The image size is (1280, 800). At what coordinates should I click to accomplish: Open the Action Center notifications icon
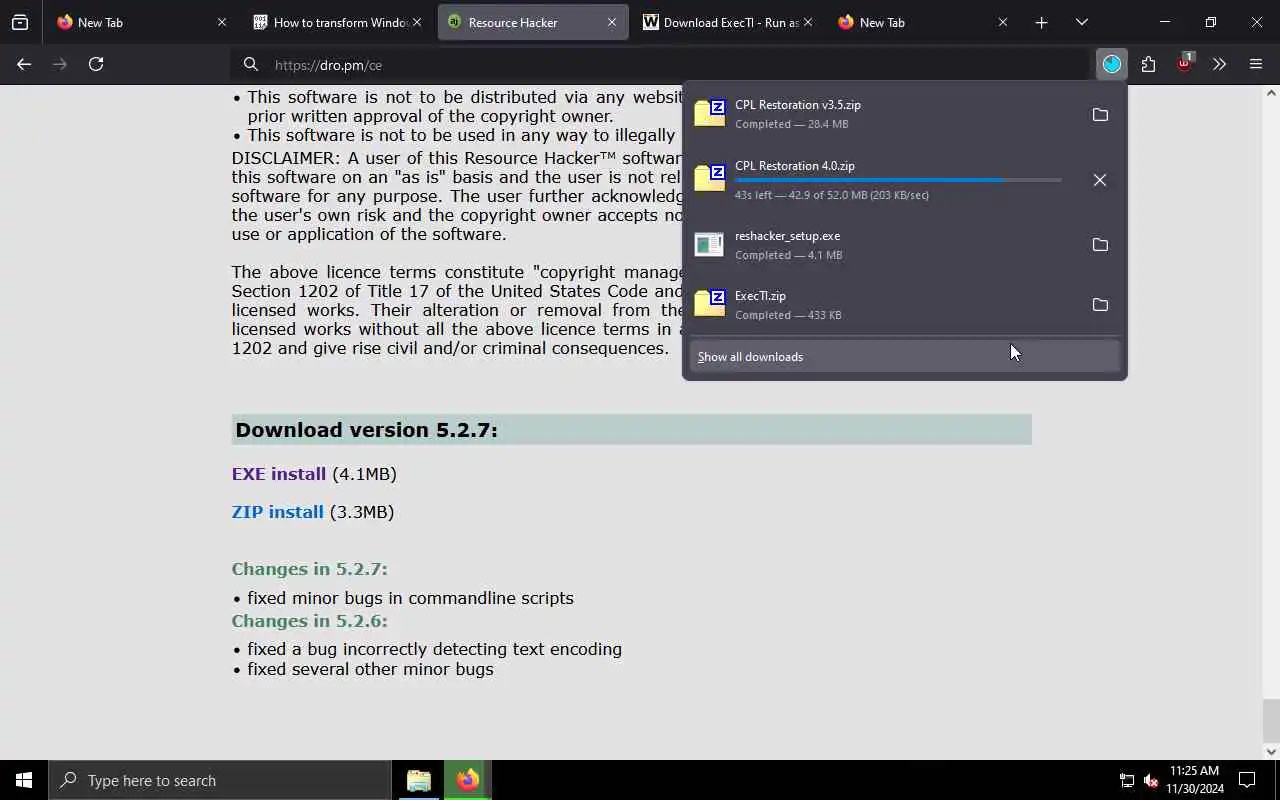pyautogui.click(x=1247, y=780)
